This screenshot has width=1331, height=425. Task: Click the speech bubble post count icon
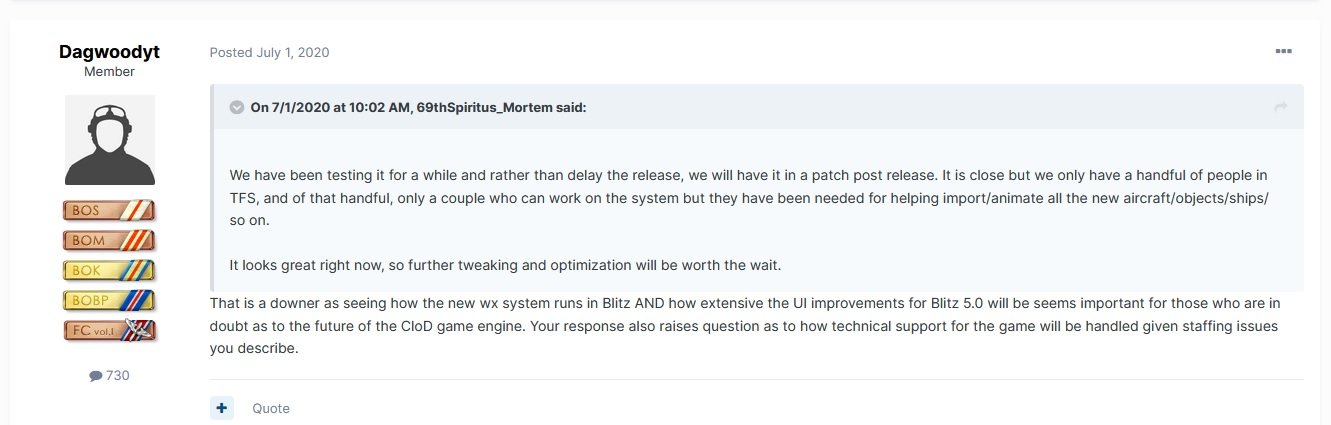tap(95, 376)
